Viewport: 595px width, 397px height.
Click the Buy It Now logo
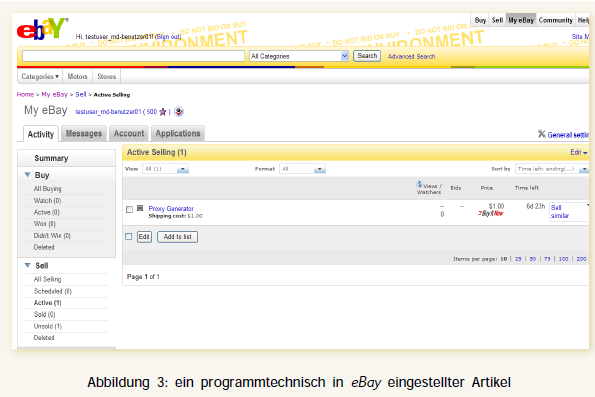[x=491, y=213]
